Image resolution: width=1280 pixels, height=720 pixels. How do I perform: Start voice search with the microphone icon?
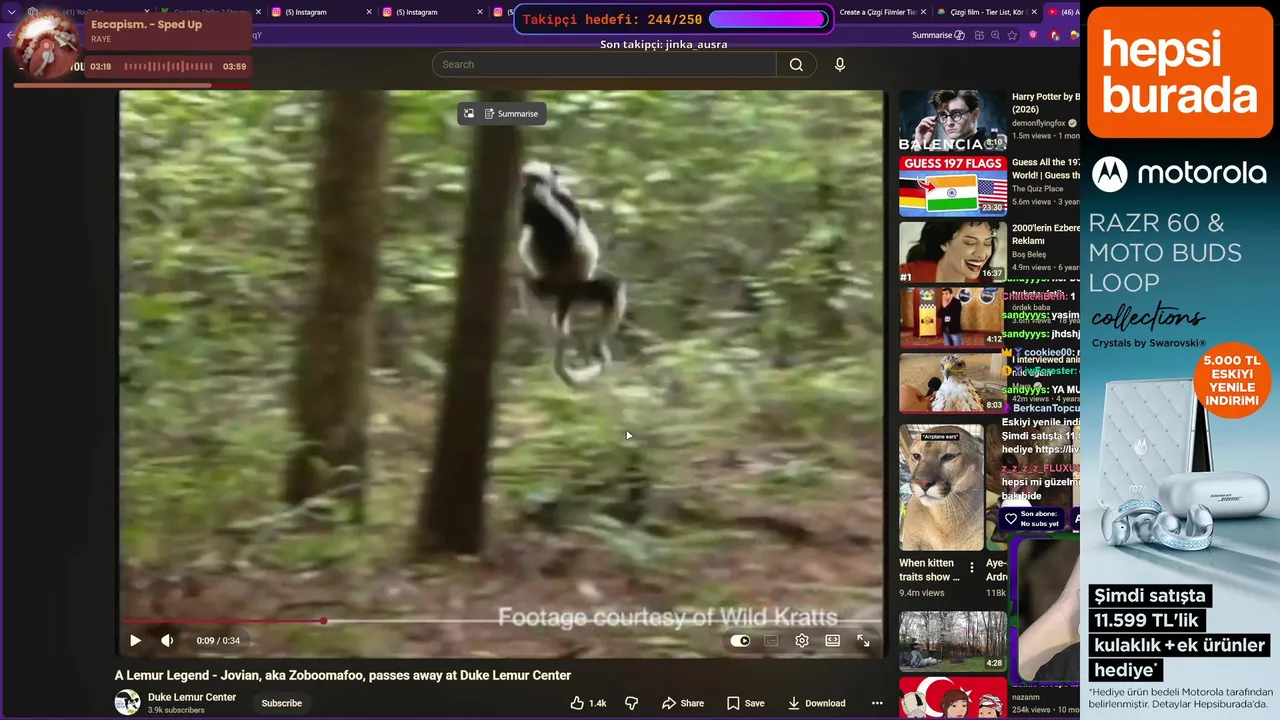pyautogui.click(x=840, y=64)
